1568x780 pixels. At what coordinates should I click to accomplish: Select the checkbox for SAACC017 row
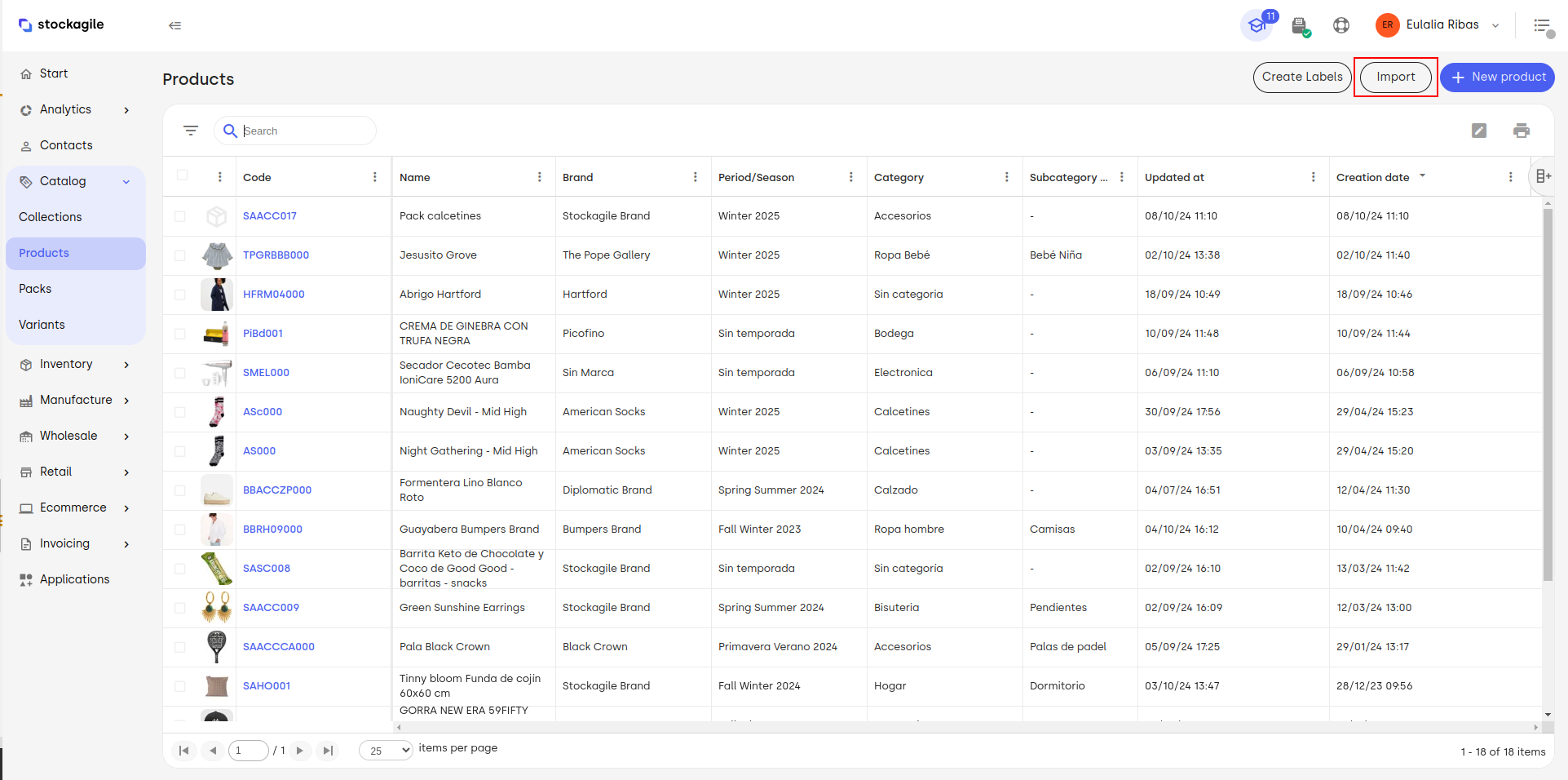[180, 216]
